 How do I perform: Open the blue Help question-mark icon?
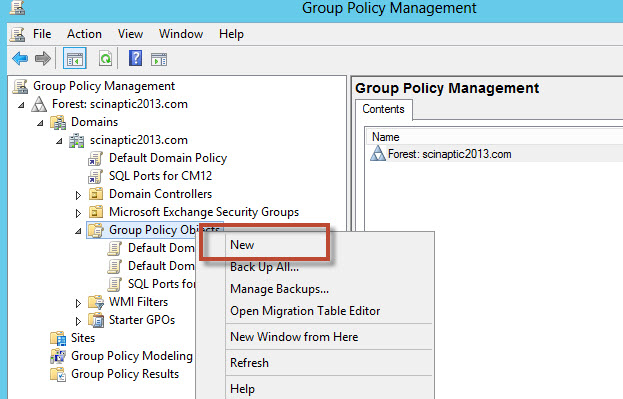(x=135, y=58)
